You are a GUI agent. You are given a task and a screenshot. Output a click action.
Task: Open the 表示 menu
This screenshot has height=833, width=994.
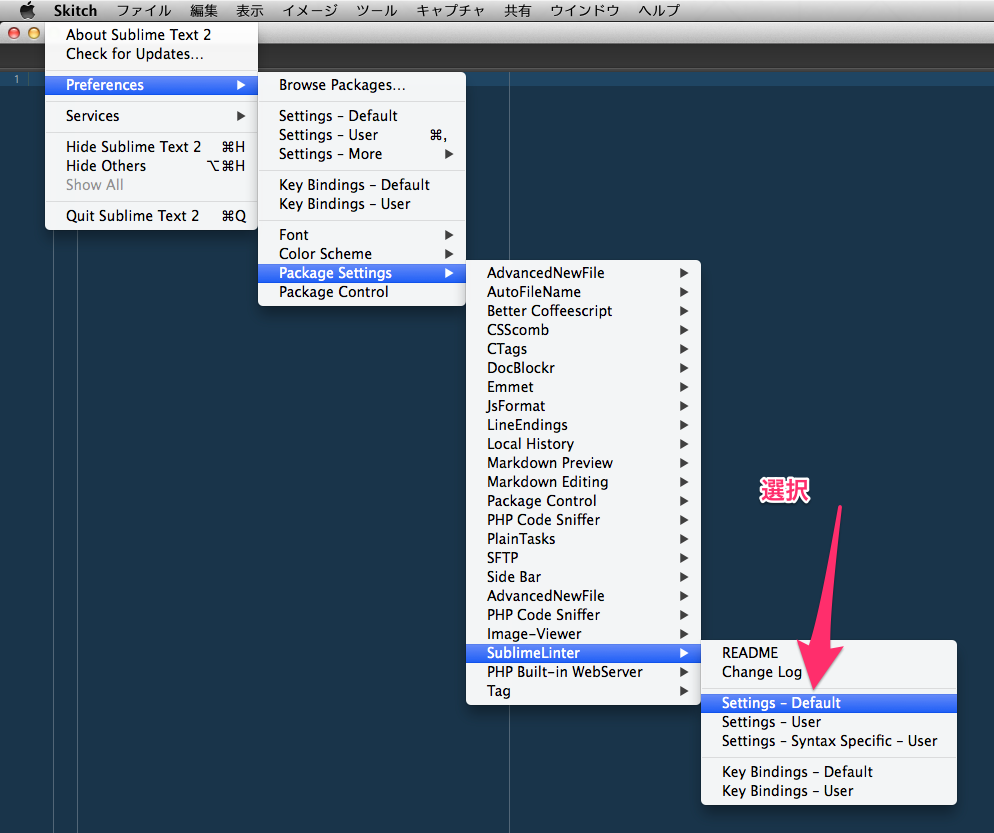tap(250, 10)
